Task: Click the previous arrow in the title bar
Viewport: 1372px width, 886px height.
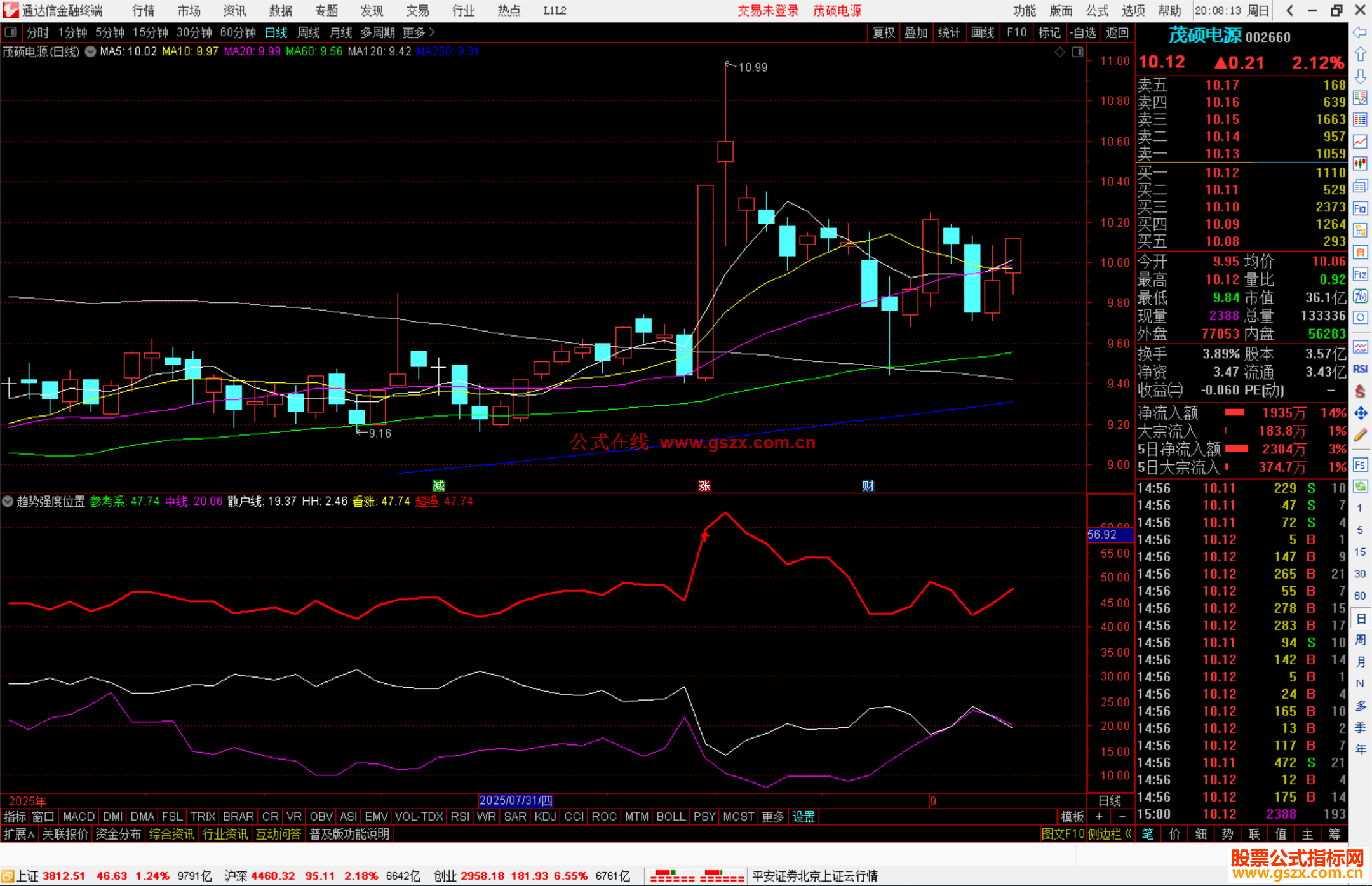Action: tap(1289, 11)
